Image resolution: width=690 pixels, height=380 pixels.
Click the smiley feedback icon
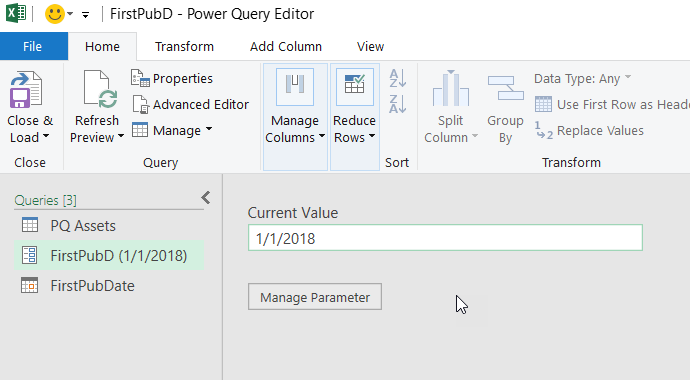55,14
